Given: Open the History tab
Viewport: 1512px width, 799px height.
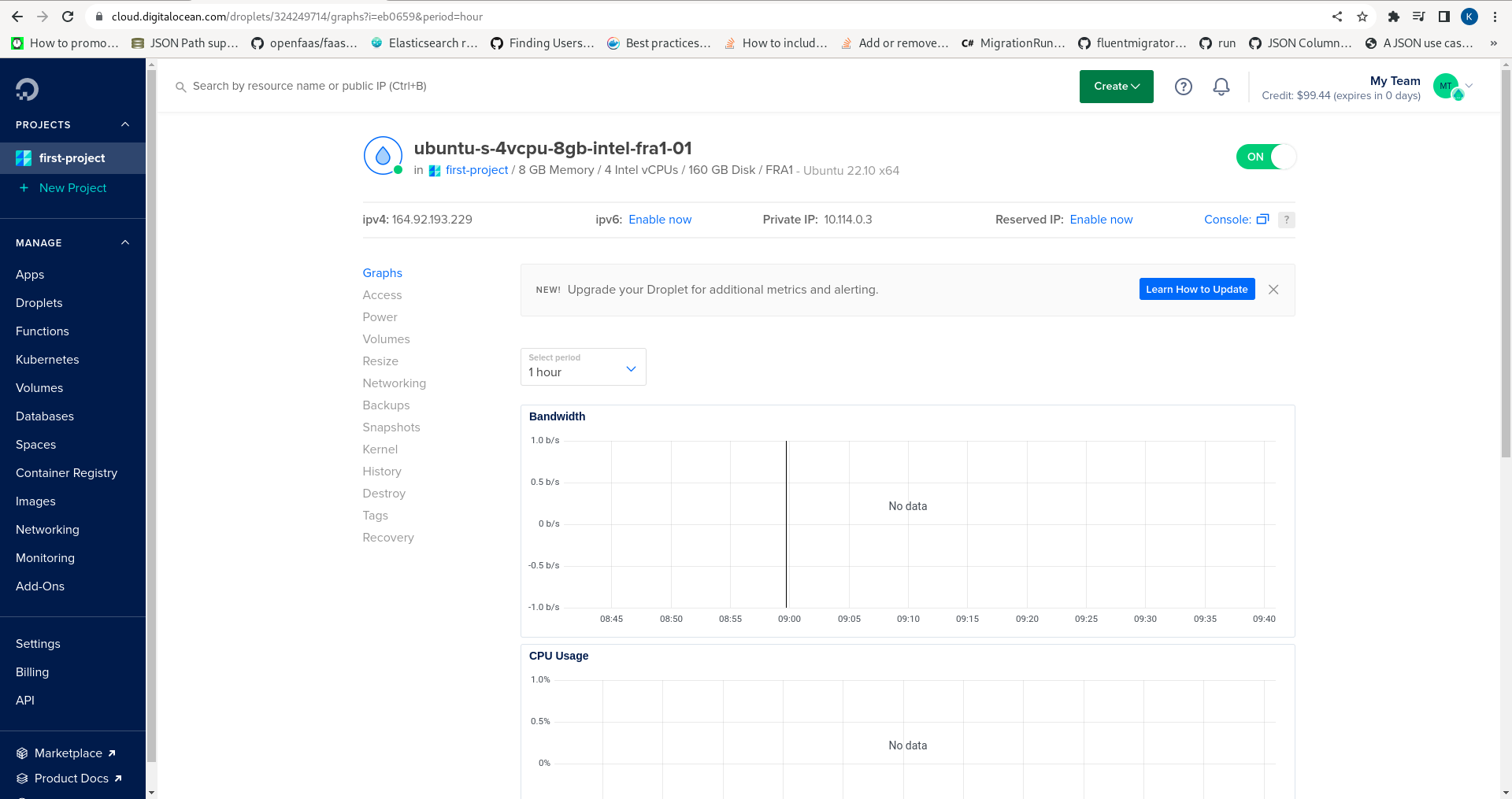Looking at the screenshot, I should [x=382, y=472].
